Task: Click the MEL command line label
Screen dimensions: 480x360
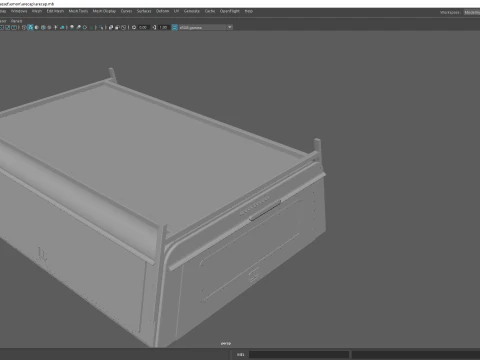Action: [x=240, y=354]
